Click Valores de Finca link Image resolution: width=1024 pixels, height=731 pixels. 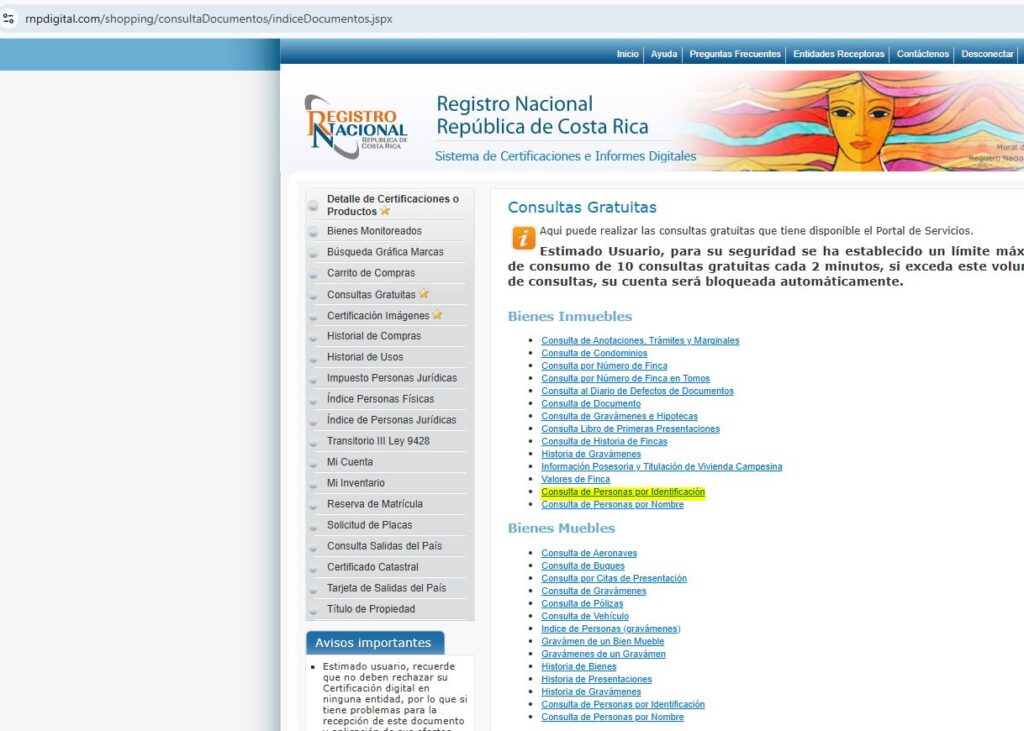[x=575, y=479]
